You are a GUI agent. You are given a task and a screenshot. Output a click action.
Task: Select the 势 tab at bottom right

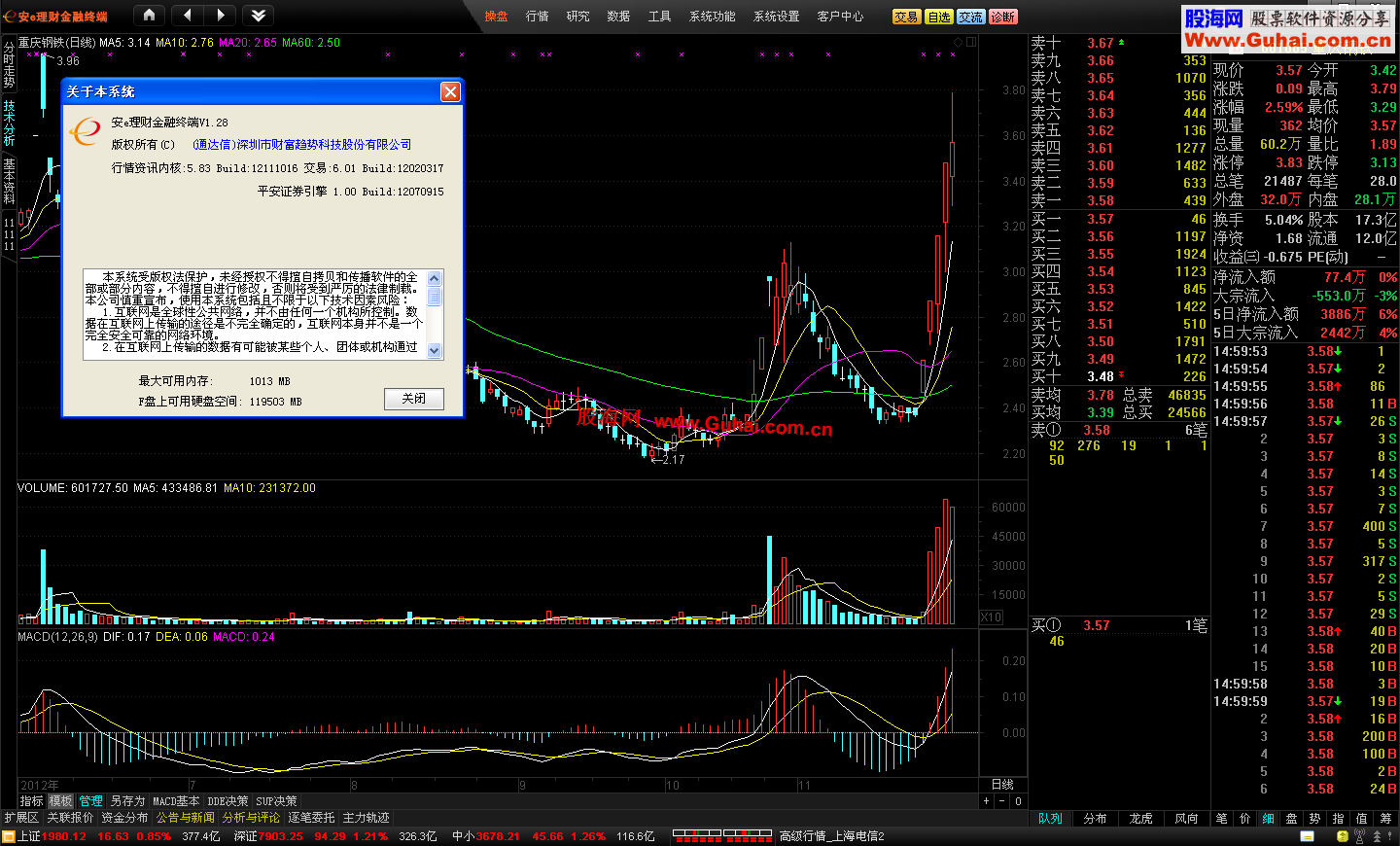[x=1315, y=819]
